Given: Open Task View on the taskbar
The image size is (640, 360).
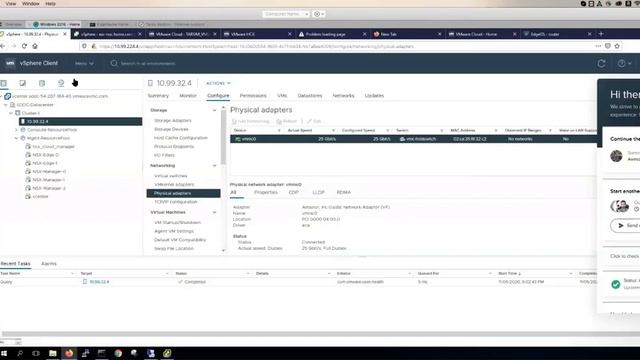Looking at the screenshot, I should point(36,353).
